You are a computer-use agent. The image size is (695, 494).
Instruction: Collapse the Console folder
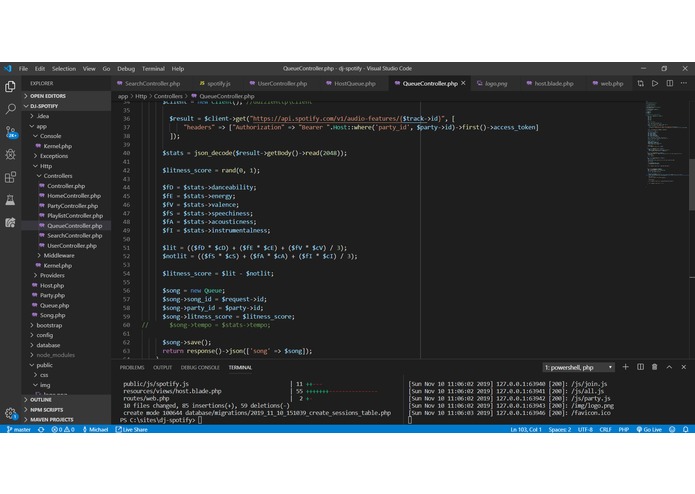[66, 136]
